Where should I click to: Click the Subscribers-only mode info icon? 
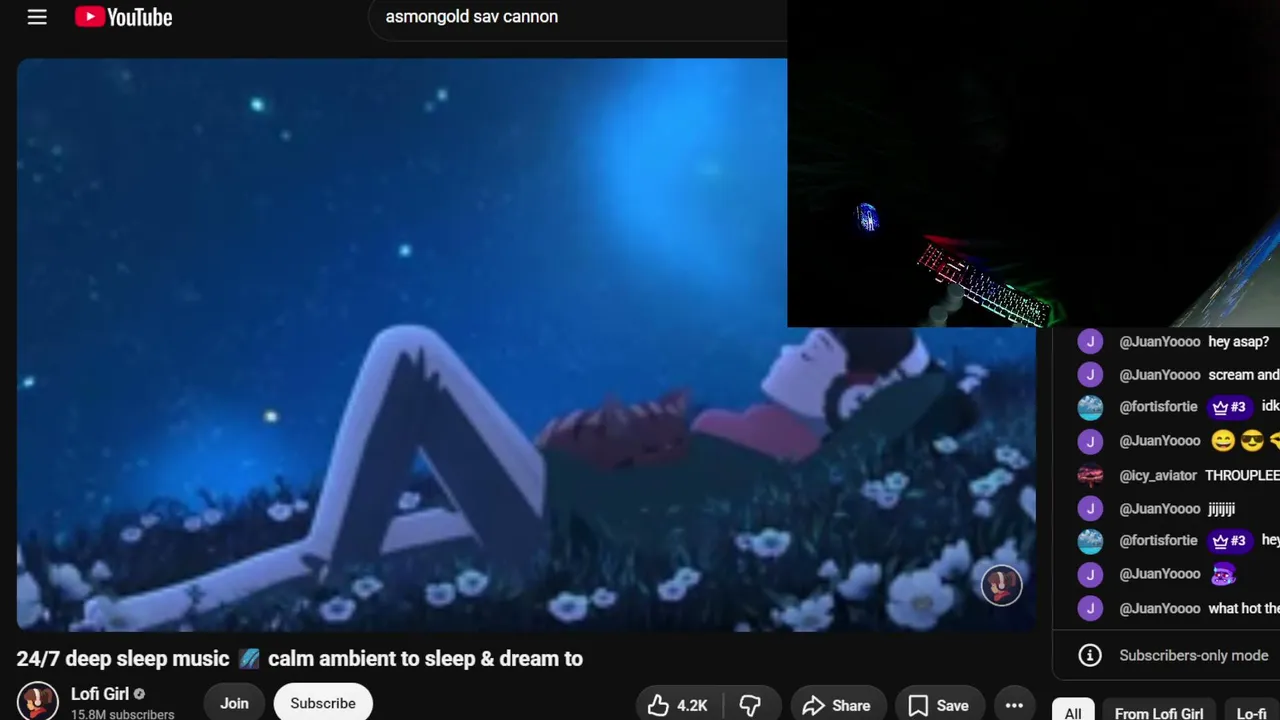pos(1090,655)
